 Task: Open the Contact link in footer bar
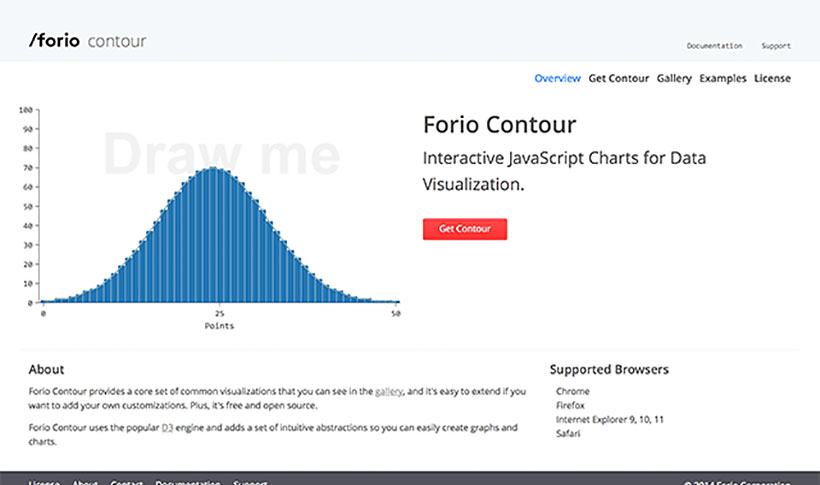[x=127, y=482]
